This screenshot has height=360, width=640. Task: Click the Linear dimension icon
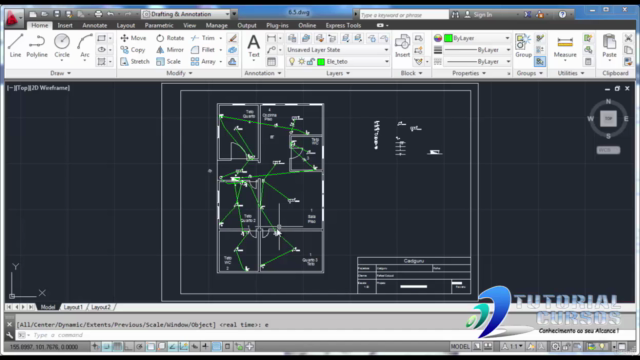[271, 38]
